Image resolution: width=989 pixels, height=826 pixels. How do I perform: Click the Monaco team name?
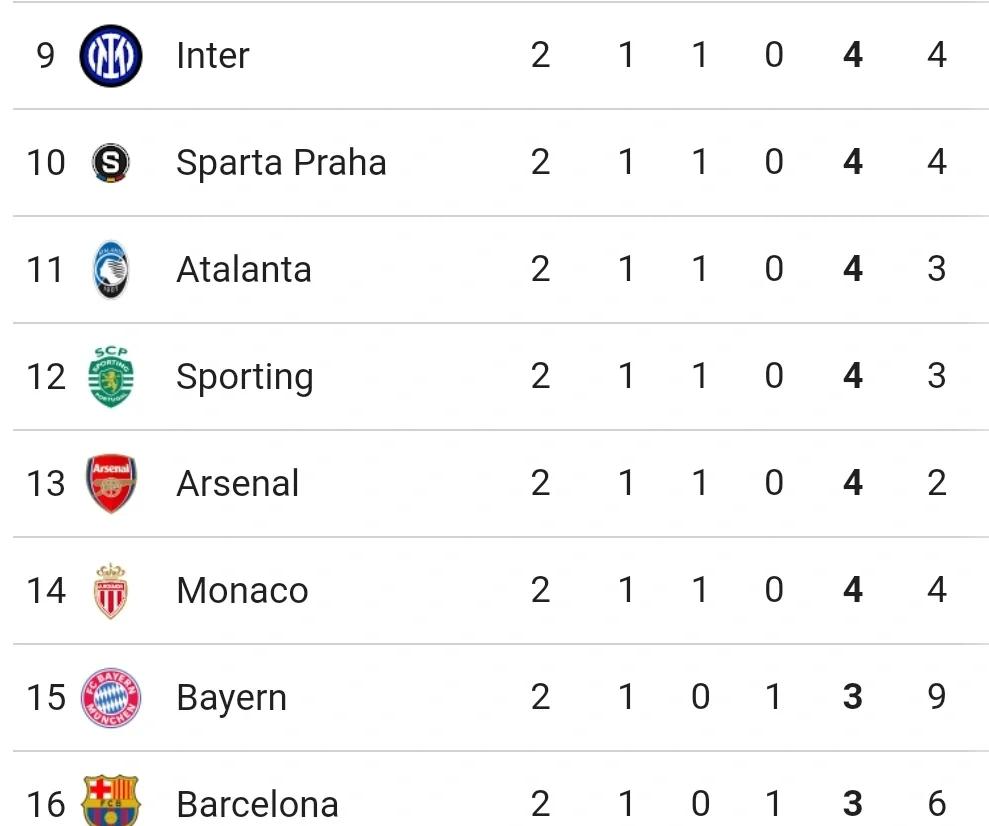(x=242, y=590)
